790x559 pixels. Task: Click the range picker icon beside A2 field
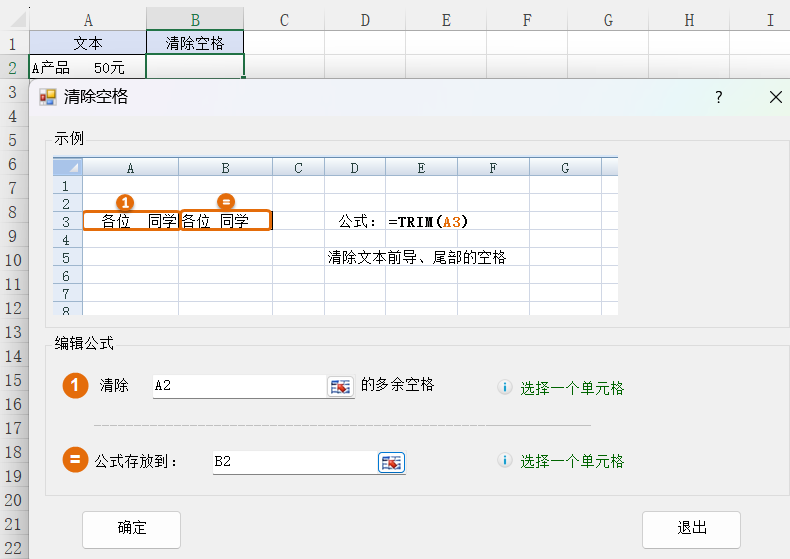tap(341, 387)
